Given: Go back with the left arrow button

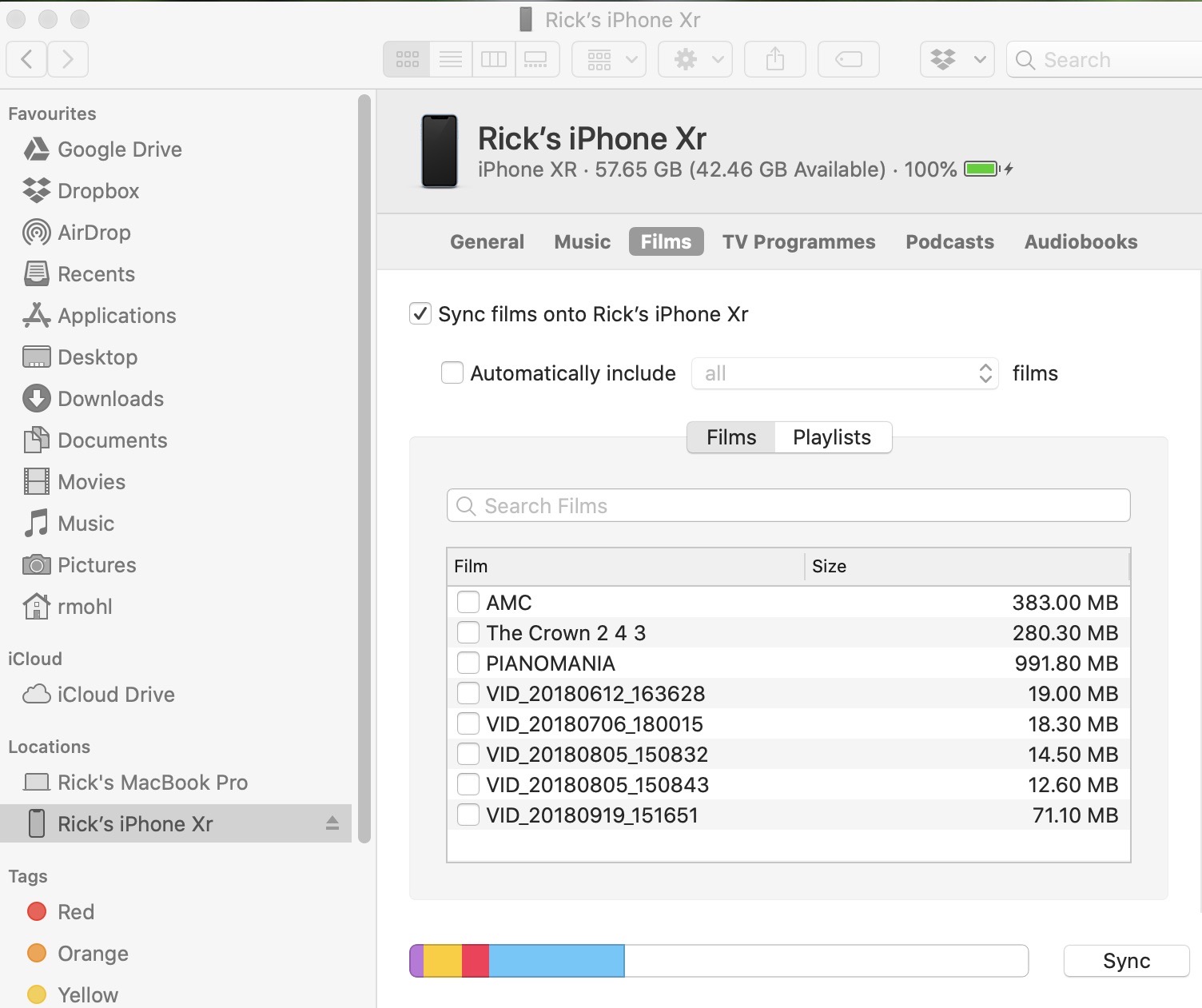Looking at the screenshot, I should pyautogui.click(x=26, y=59).
